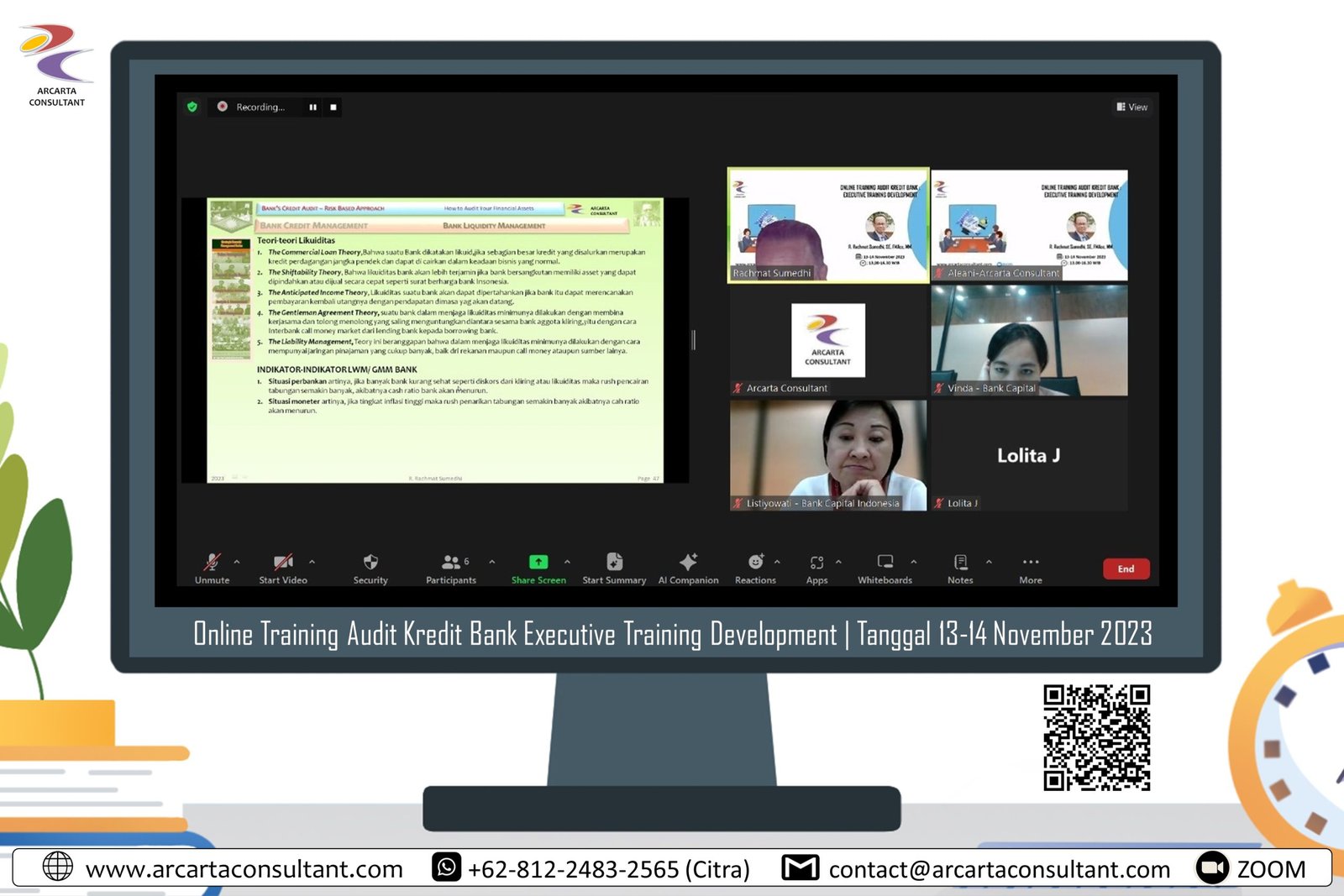Click the red End meeting button
The height and width of the screenshot is (896, 1344).
(x=1126, y=569)
